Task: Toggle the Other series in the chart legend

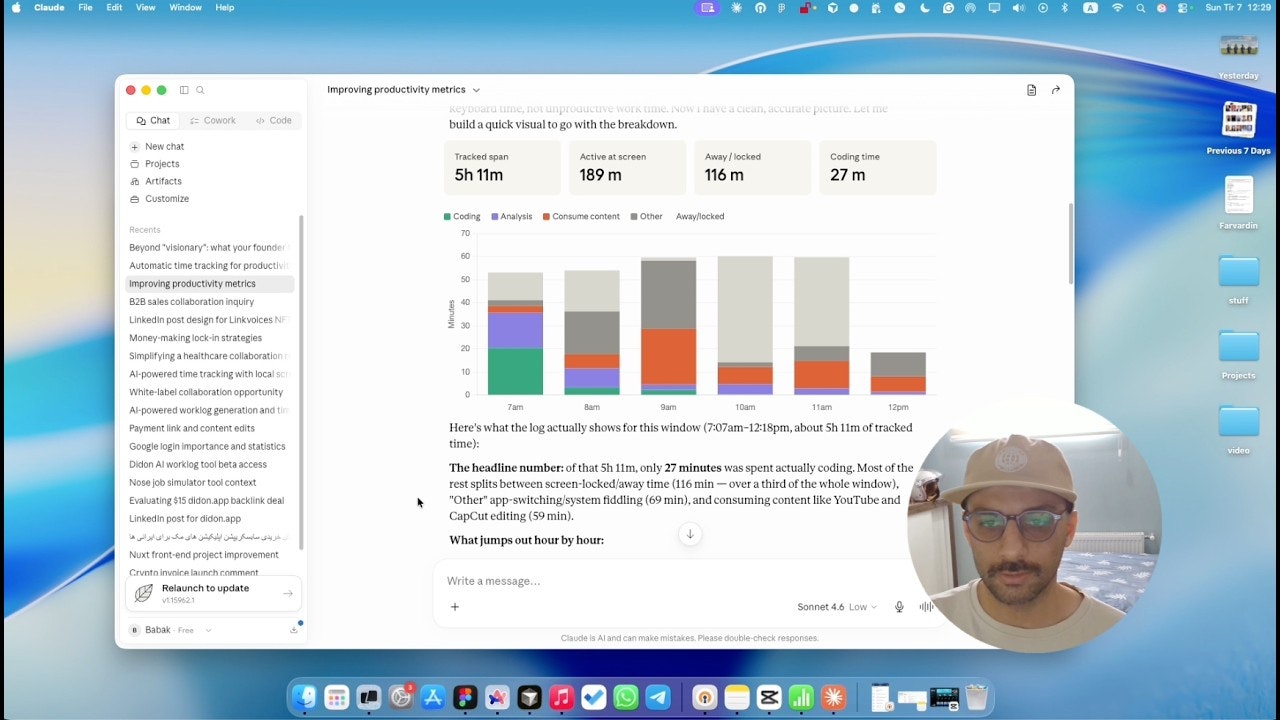Action: [x=646, y=216]
